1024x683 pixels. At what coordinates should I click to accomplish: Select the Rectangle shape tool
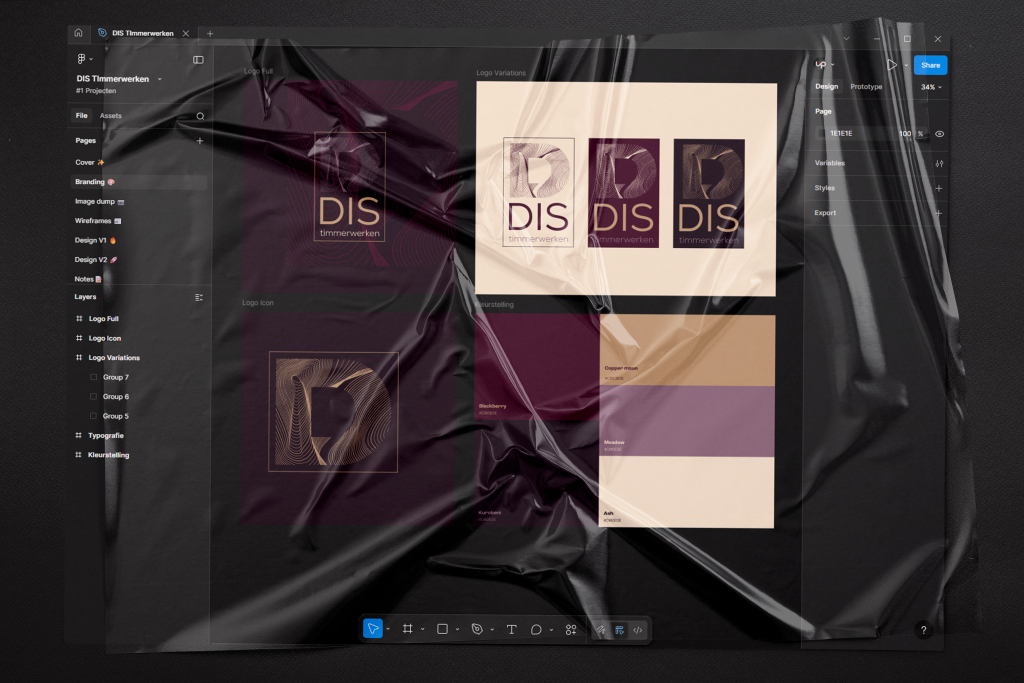pyautogui.click(x=442, y=629)
